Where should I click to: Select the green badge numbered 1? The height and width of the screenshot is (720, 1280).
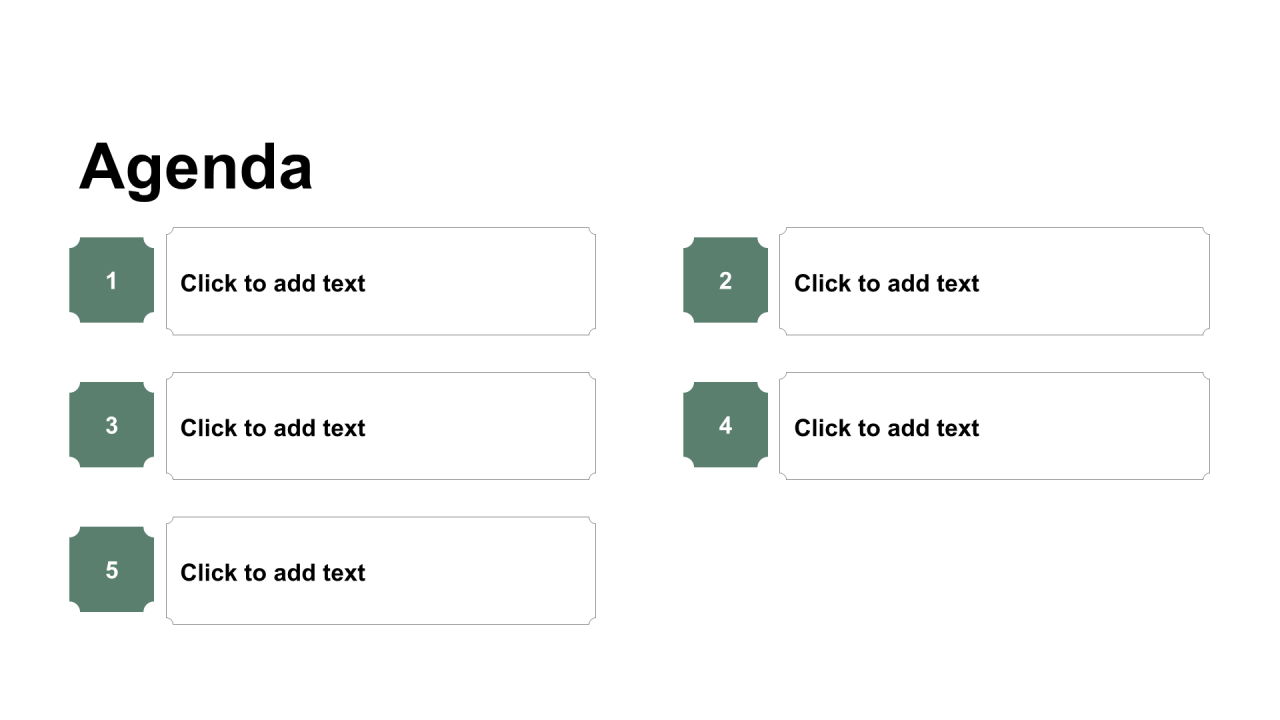(x=111, y=280)
